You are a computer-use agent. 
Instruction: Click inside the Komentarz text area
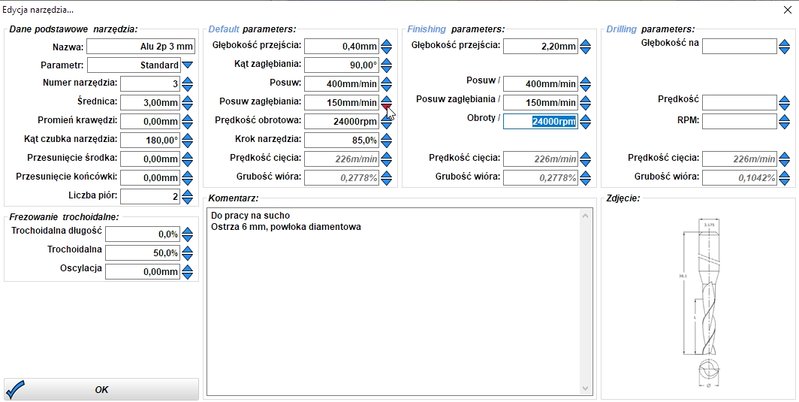394,301
